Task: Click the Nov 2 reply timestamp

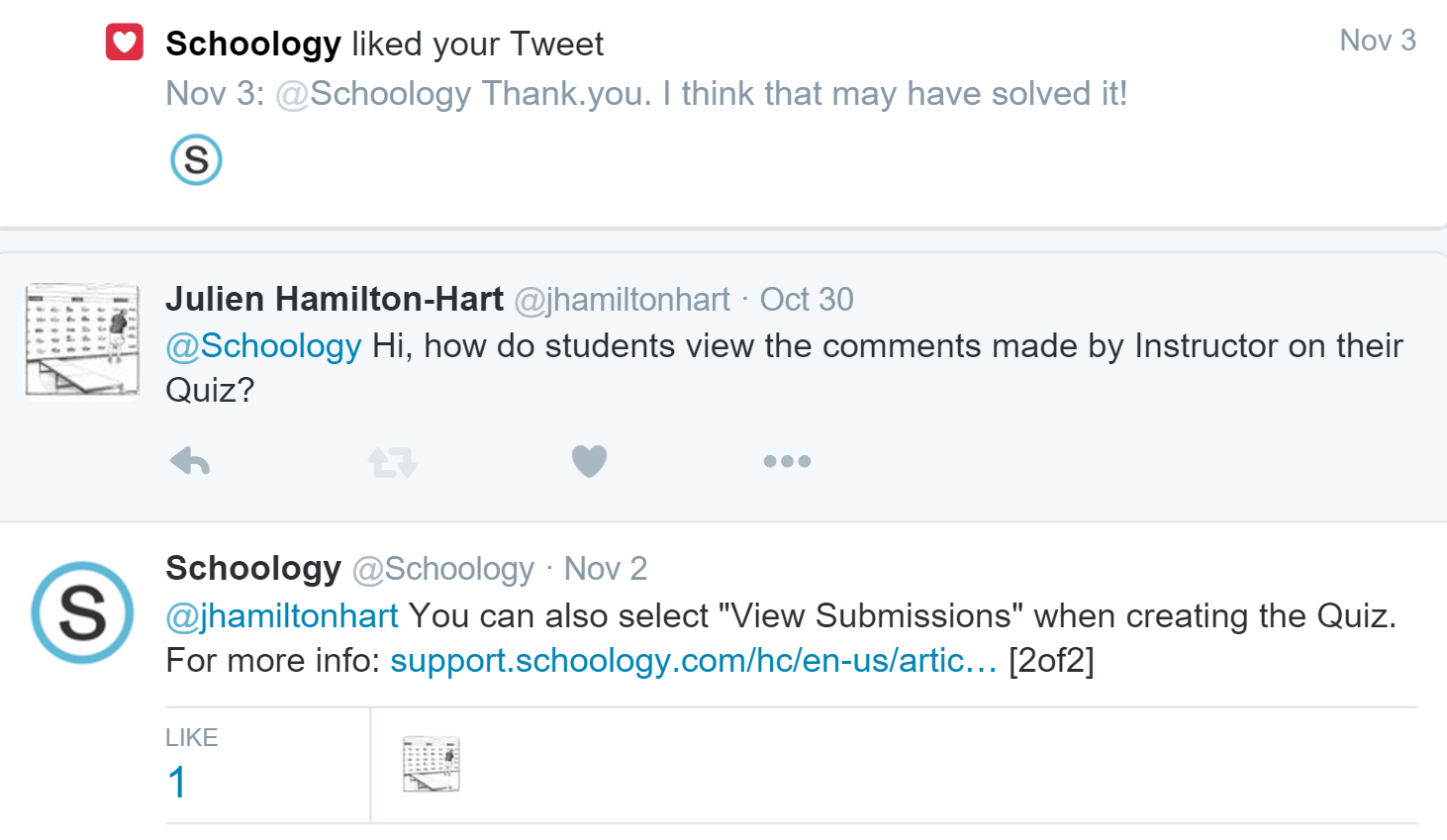Action: pyautogui.click(x=605, y=569)
